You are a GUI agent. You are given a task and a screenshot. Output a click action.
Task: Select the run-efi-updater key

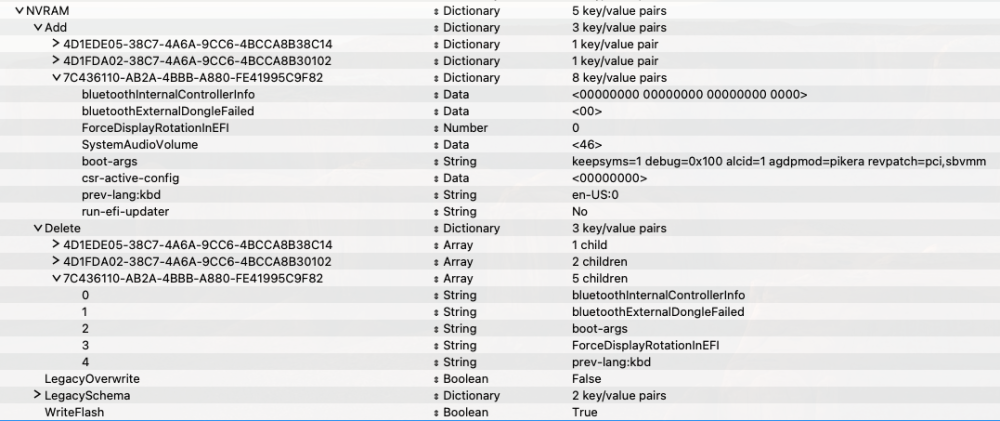[125, 212]
